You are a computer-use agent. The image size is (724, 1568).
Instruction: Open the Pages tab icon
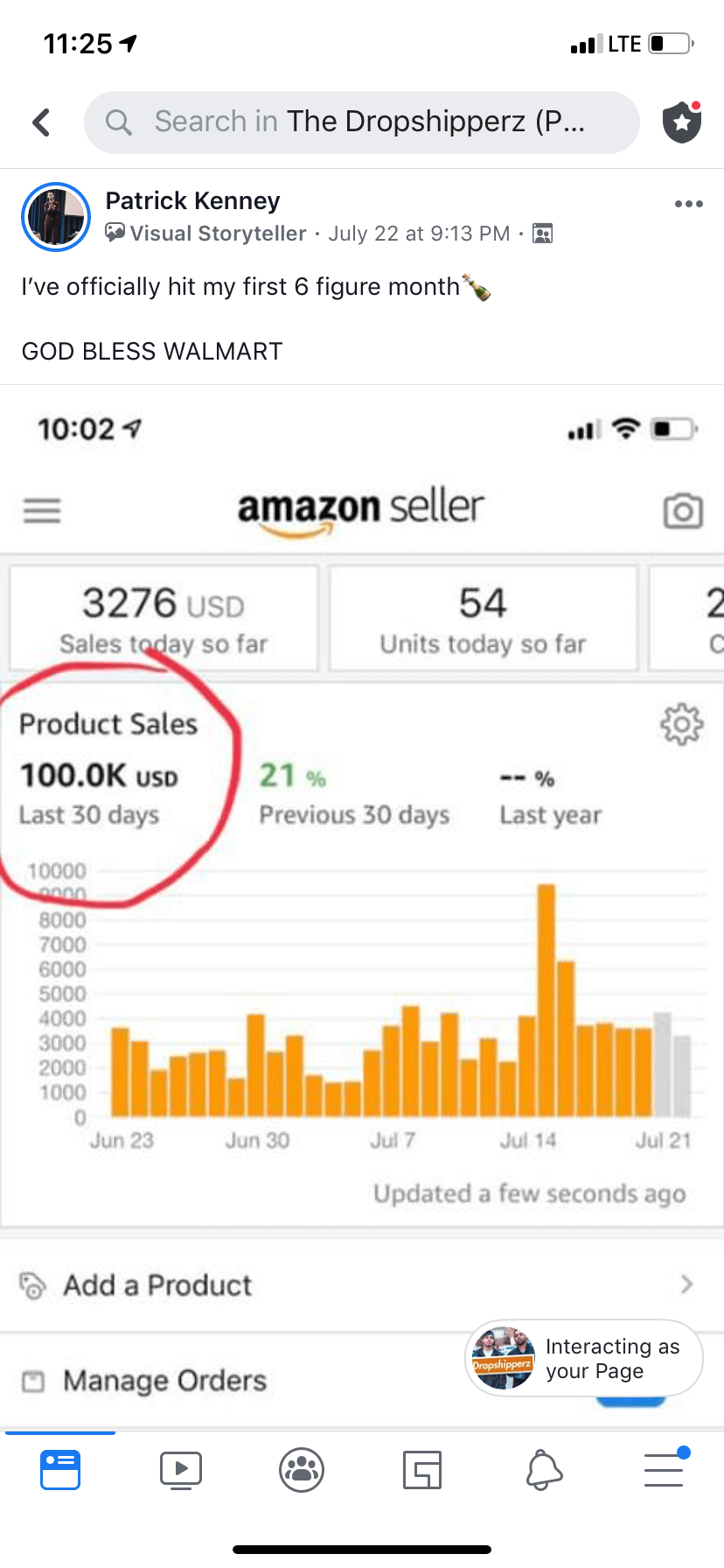point(422,1470)
